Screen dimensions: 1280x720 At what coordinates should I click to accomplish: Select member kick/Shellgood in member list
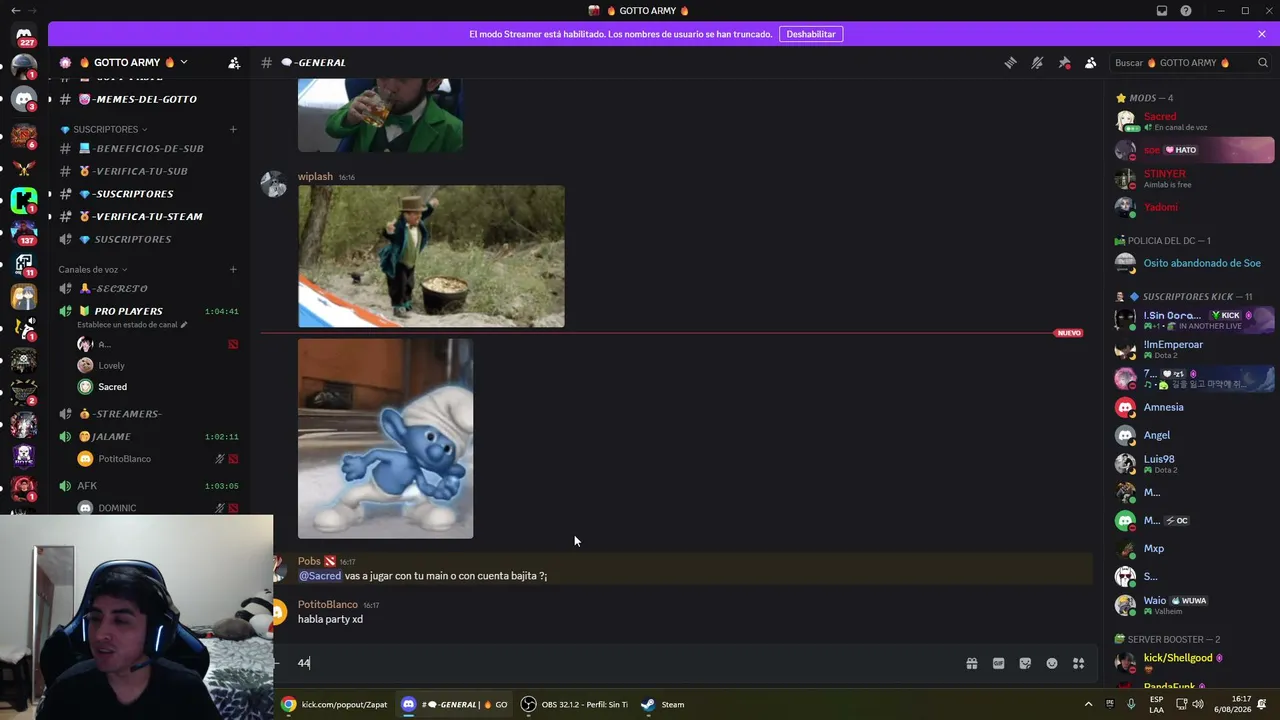coord(1194,662)
